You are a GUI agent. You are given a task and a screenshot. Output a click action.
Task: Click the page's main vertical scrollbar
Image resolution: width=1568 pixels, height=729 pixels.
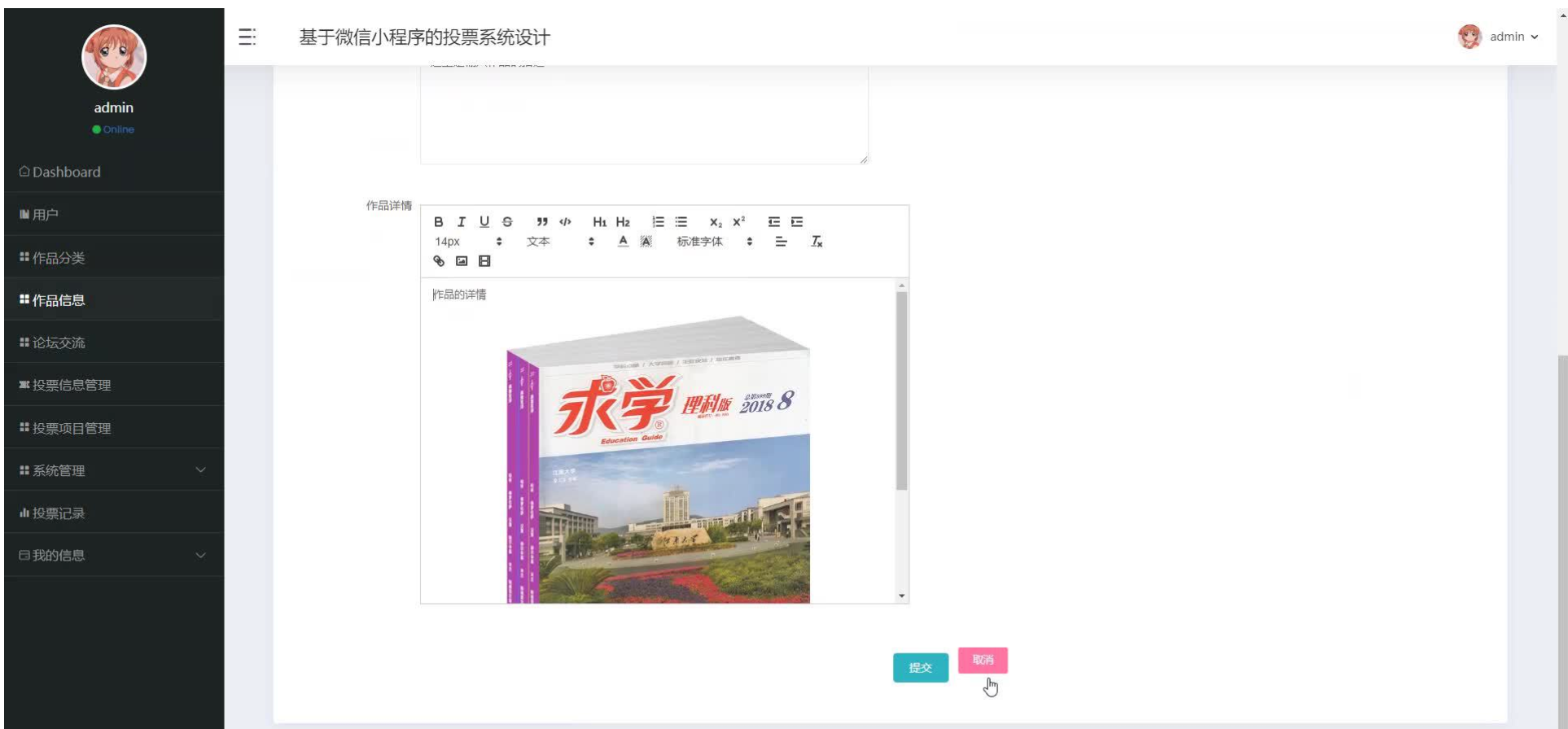pyautogui.click(x=1561, y=541)
